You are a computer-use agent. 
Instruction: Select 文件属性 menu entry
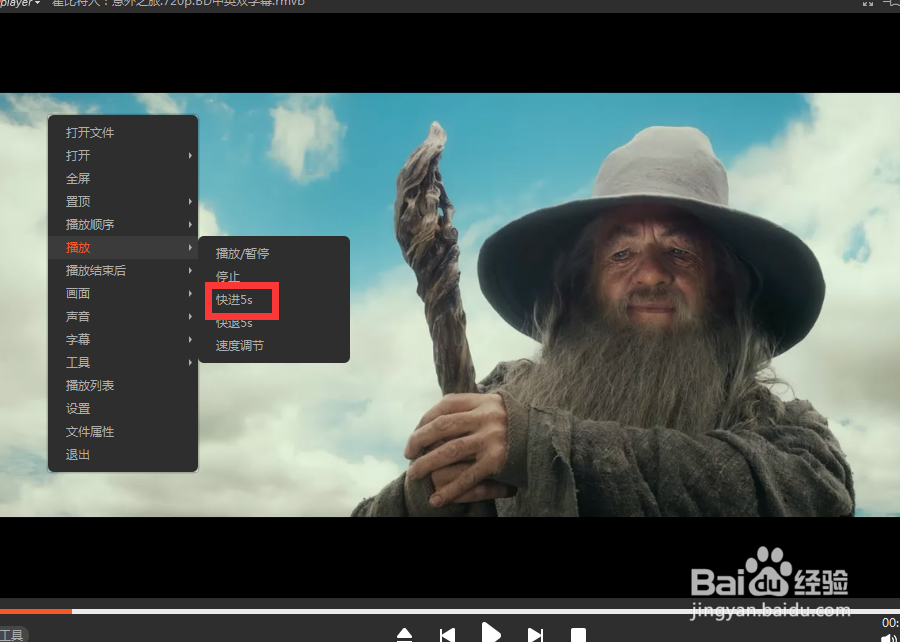coord(123,431)
